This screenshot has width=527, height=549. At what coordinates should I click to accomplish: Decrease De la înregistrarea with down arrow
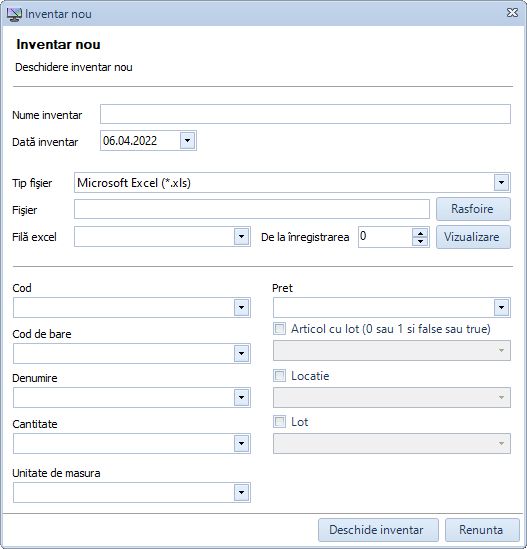tap(420, 241)
